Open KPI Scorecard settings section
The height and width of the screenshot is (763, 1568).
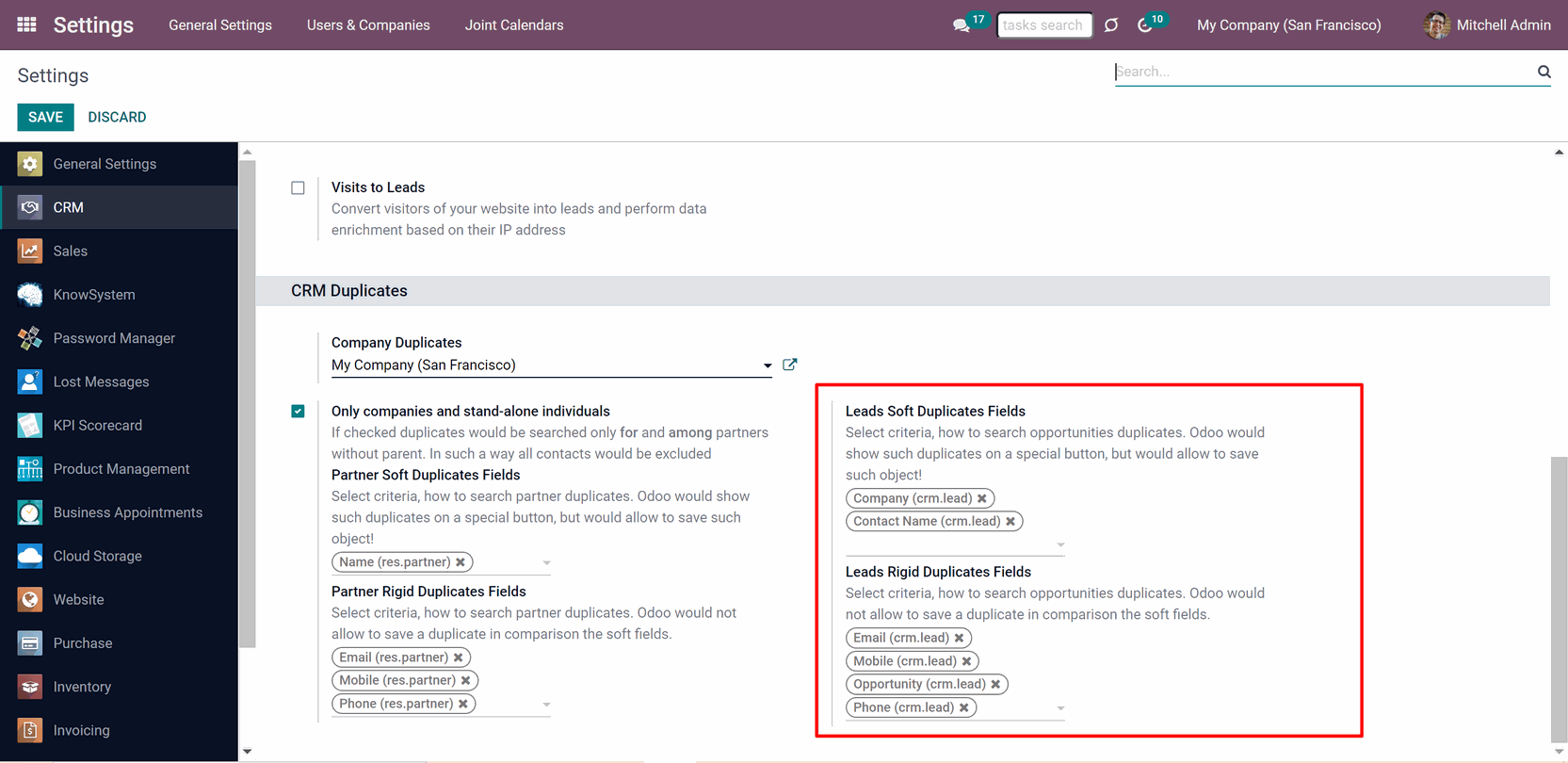pos(119,425)
